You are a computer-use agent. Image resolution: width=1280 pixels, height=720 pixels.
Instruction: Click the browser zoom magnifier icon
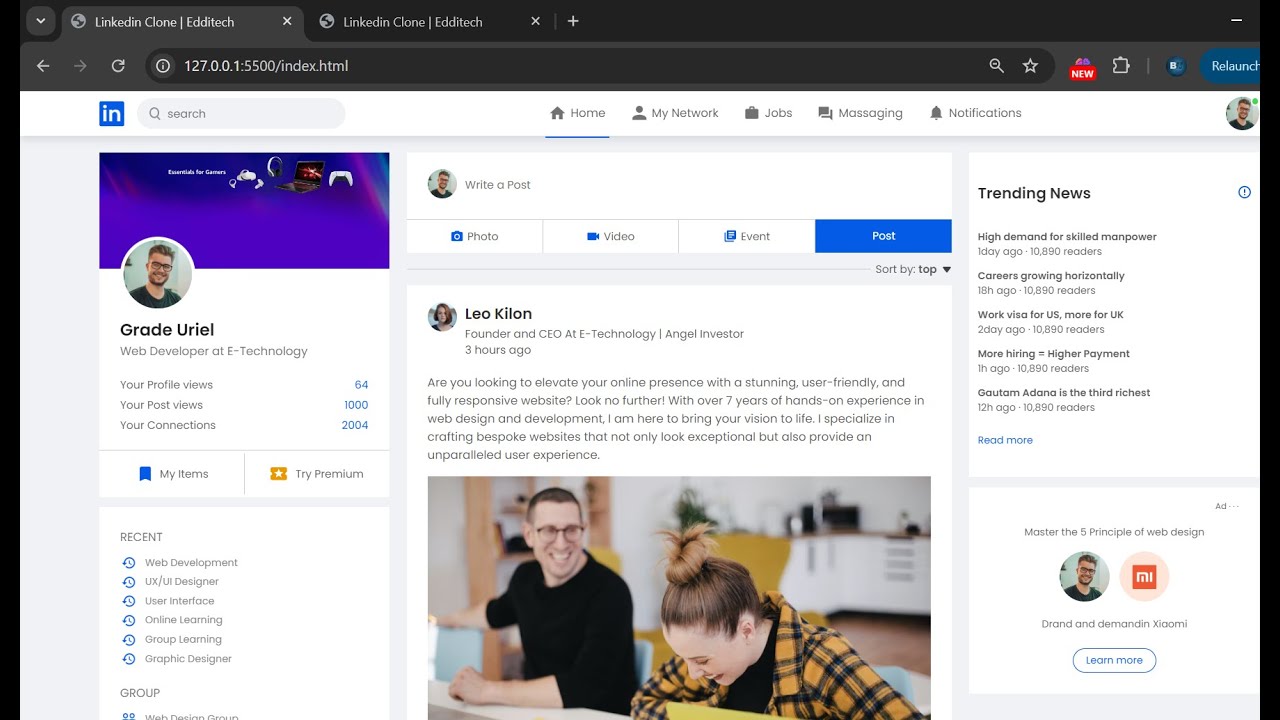[x=996, y=66]
